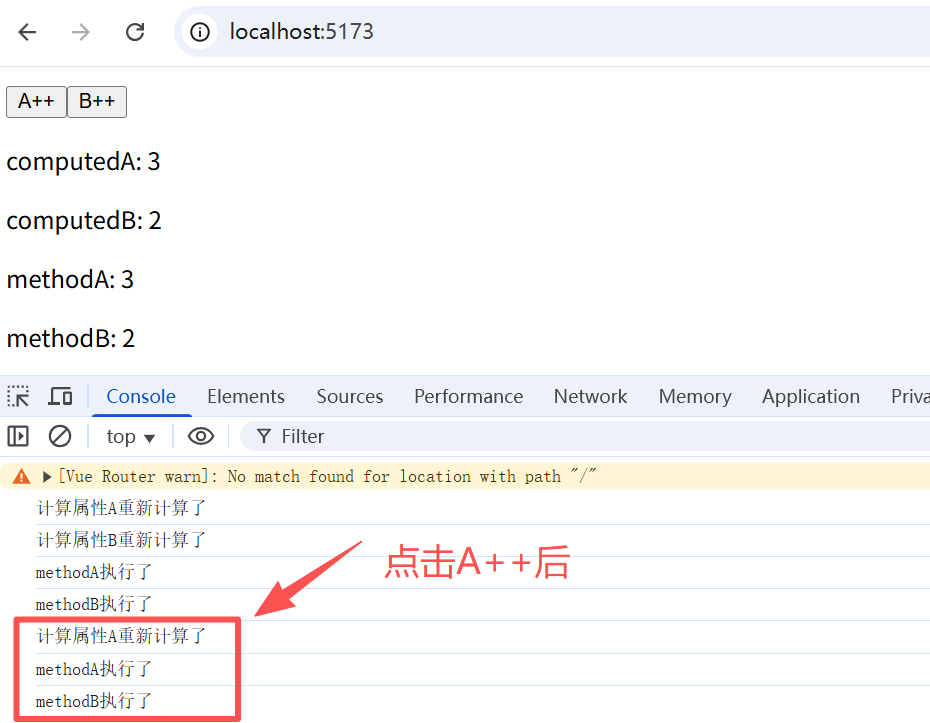
Task: Show the console sidebar
Action: tap(18, 437)
